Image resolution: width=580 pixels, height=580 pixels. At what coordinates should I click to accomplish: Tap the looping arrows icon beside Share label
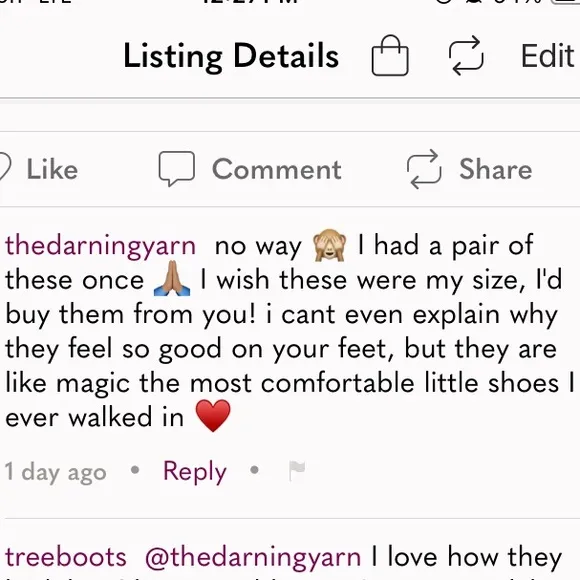424,169
